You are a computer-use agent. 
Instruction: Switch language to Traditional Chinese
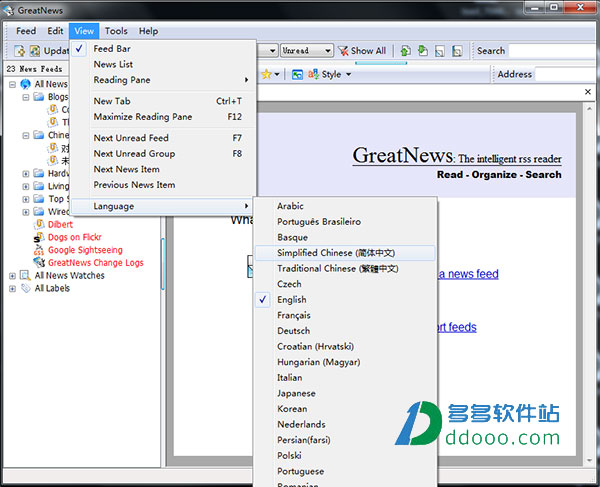click(x=345, y=269)
